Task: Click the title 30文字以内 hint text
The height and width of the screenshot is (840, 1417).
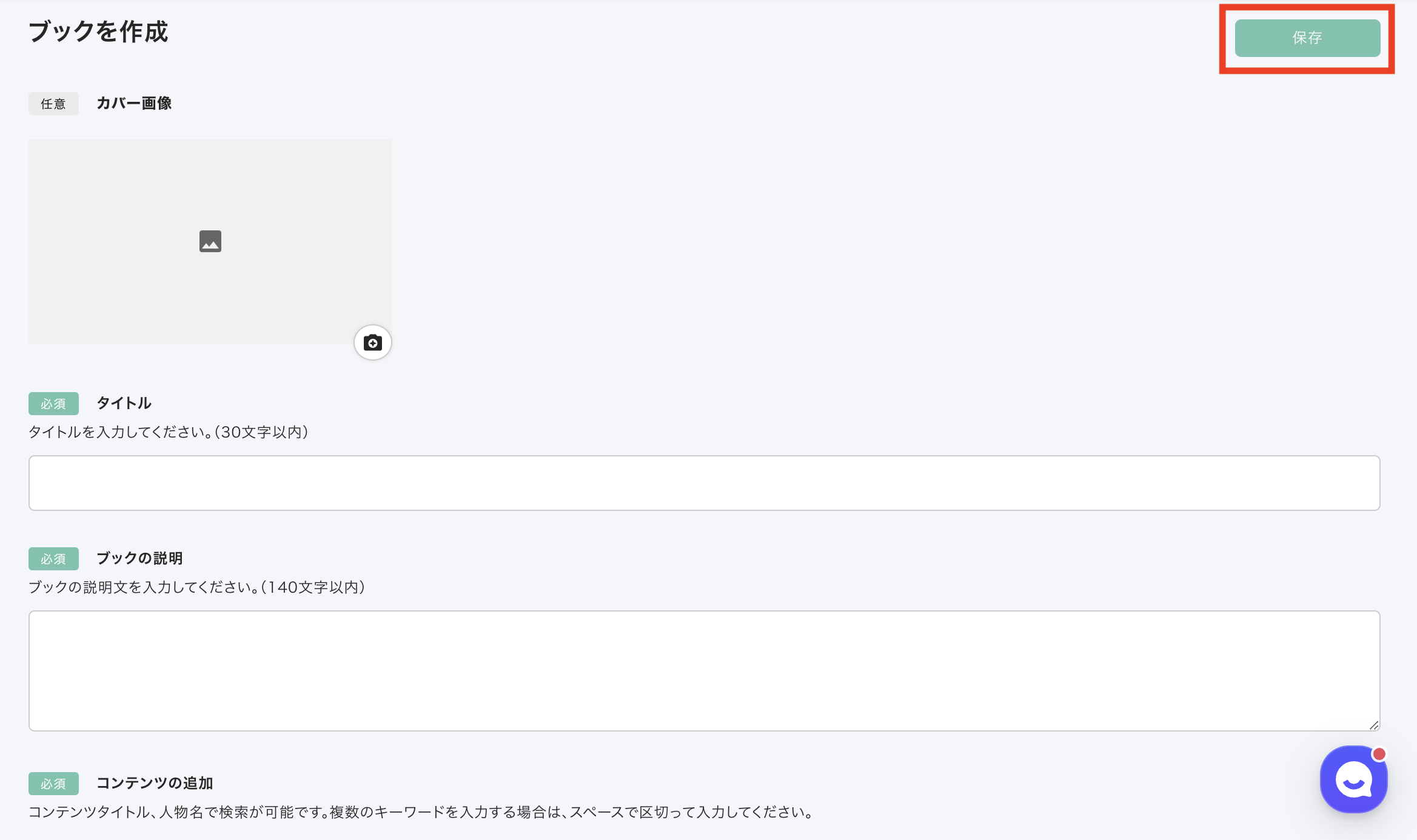Action: pos(169,432)
